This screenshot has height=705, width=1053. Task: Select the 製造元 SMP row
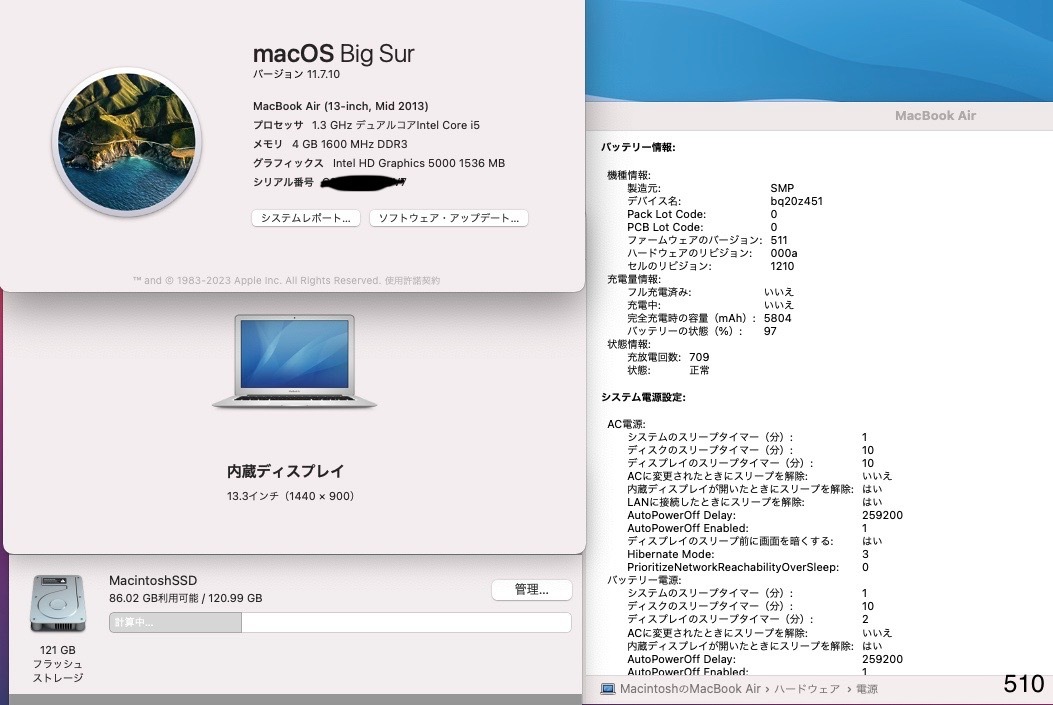click(x=711, y=188)
